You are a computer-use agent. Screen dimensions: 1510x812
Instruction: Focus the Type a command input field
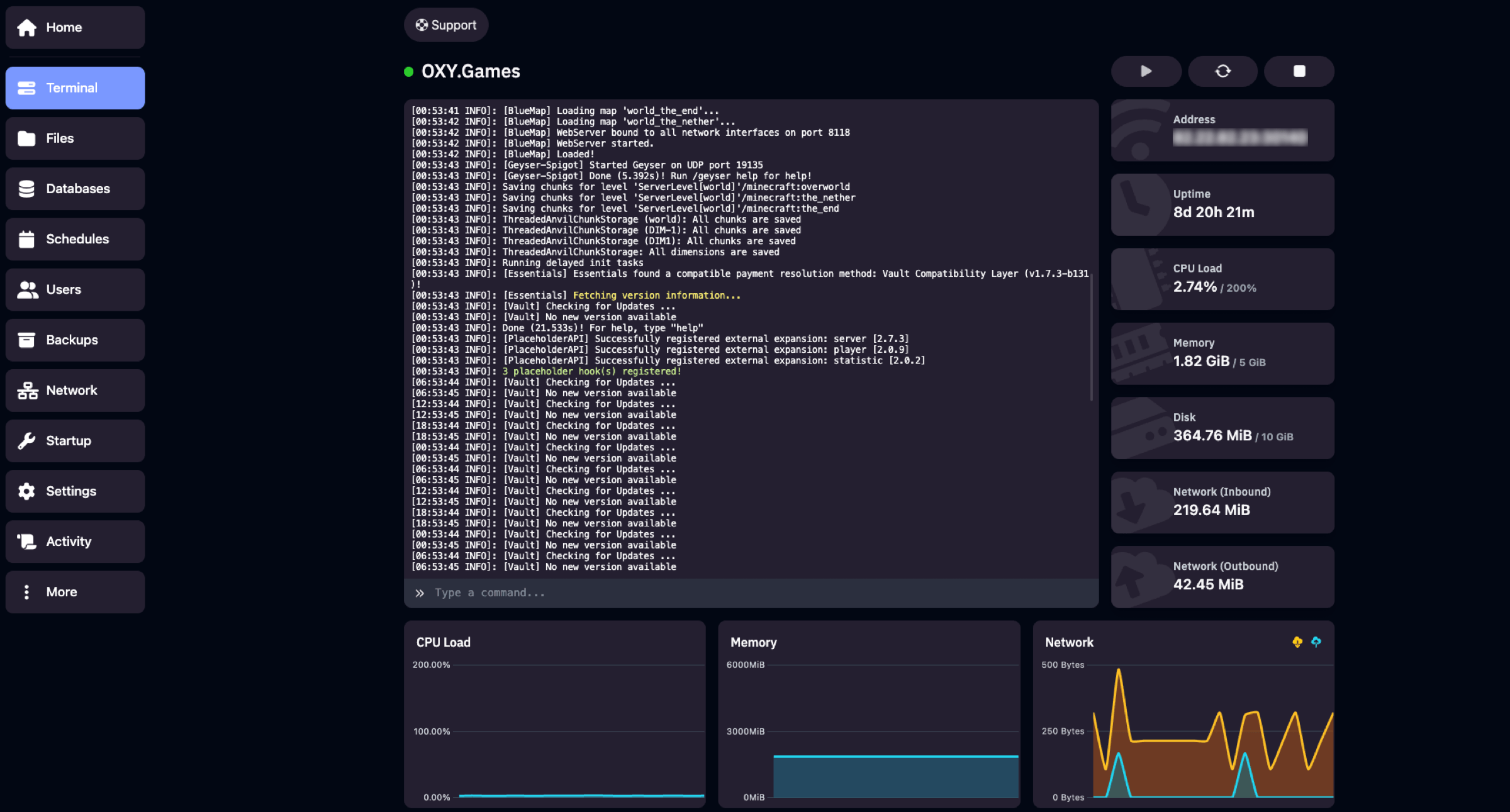751,592
